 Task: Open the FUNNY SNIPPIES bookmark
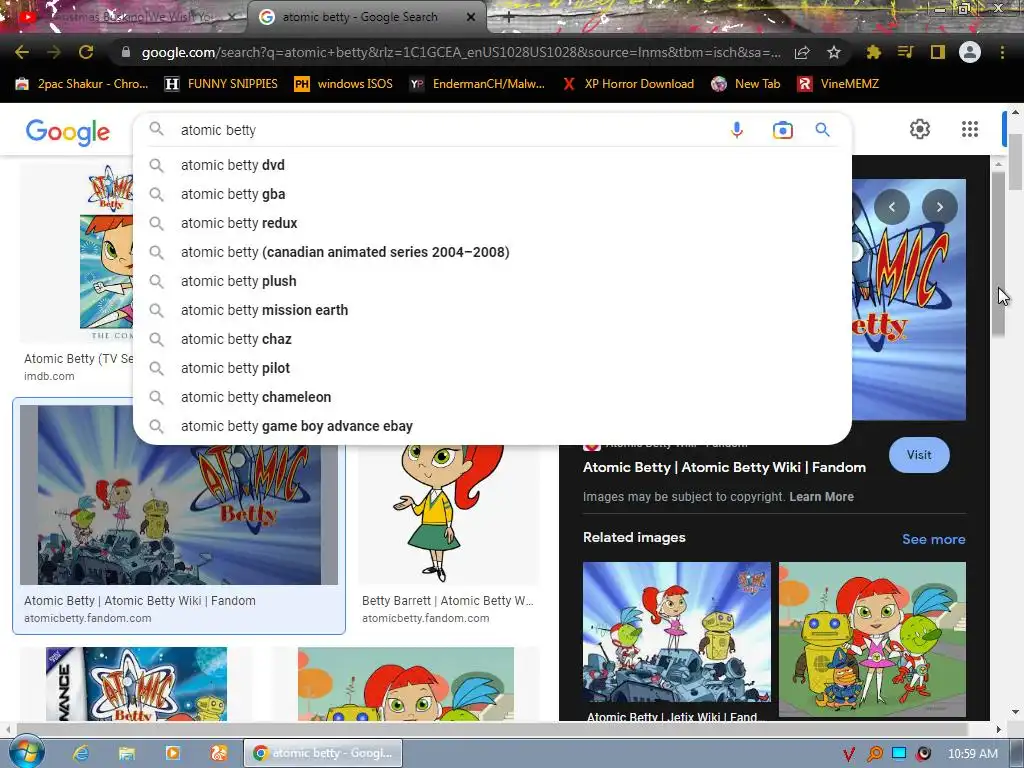point(221,84)
